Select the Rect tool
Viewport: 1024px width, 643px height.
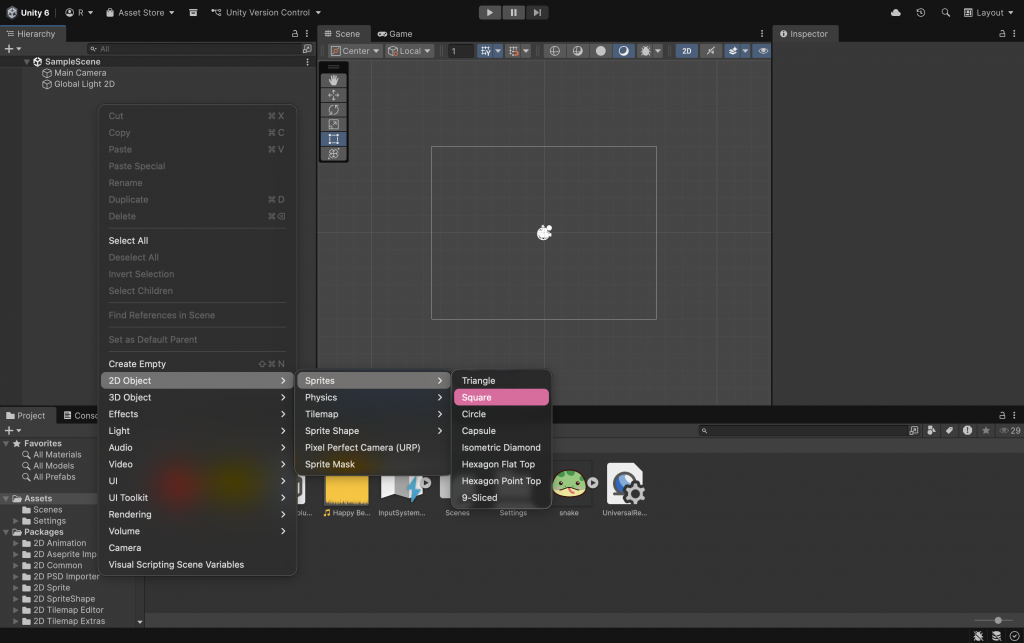point(333,139)
